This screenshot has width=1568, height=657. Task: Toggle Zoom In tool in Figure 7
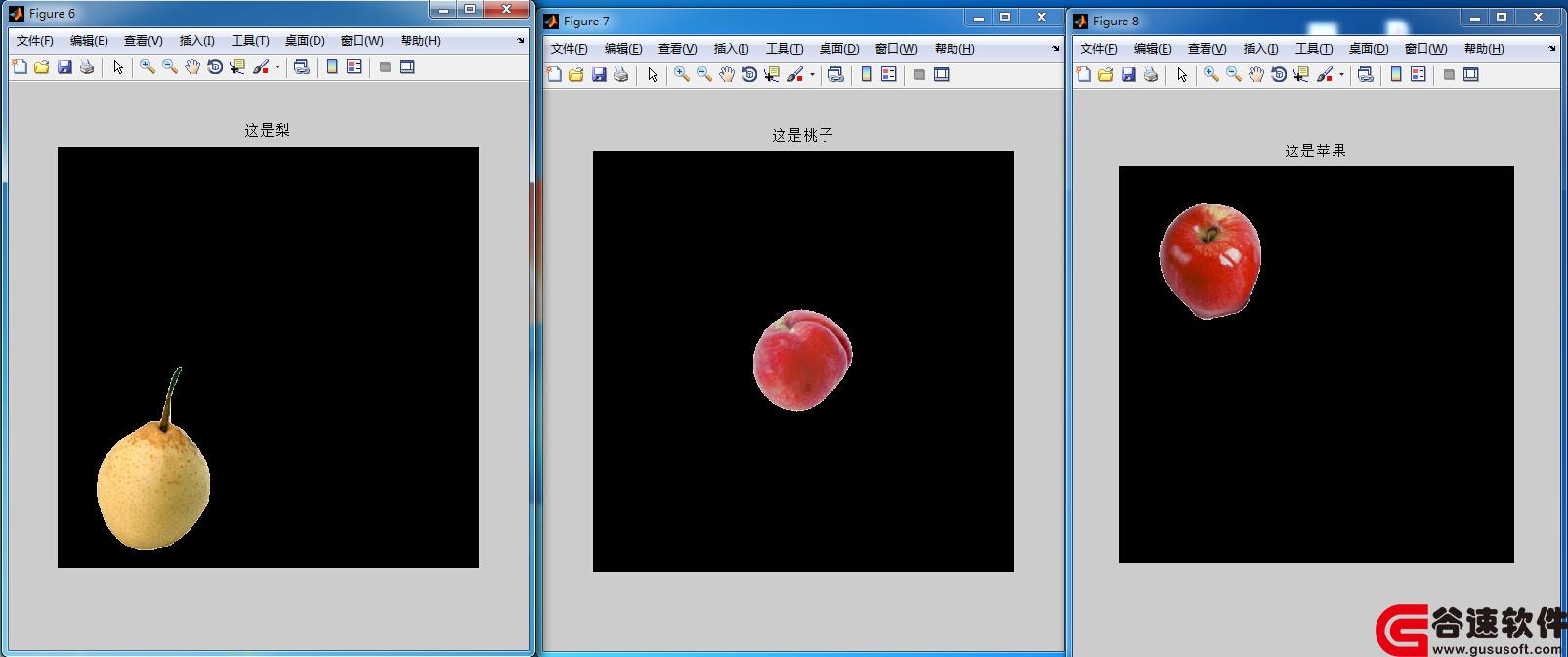point(682,74)
